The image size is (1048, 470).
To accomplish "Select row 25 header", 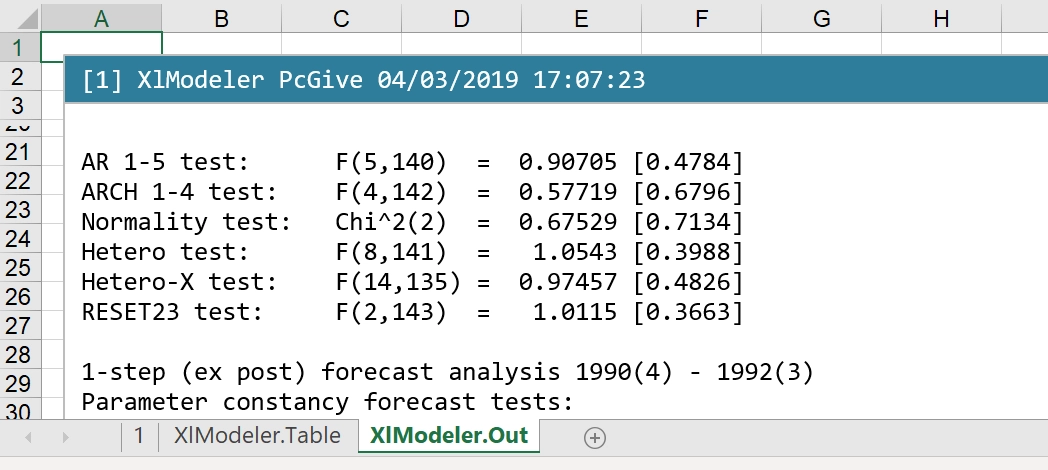I will [20, 267].
